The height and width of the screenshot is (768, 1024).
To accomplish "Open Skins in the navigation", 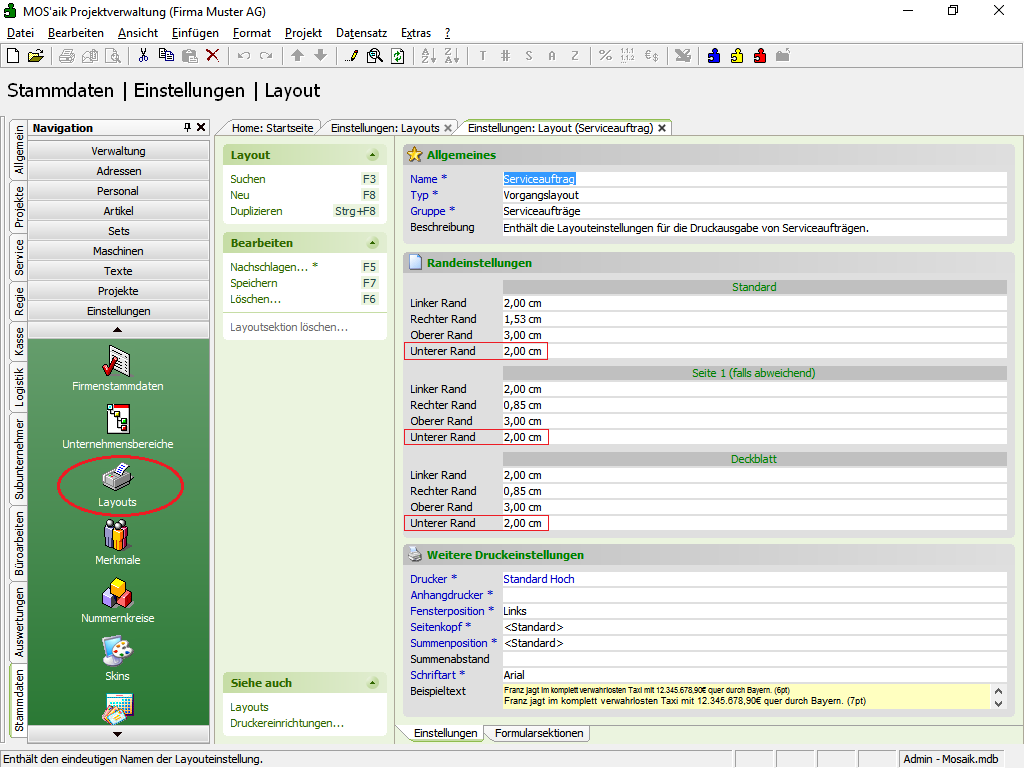I will pyautogui.click(x=118, y=659).
